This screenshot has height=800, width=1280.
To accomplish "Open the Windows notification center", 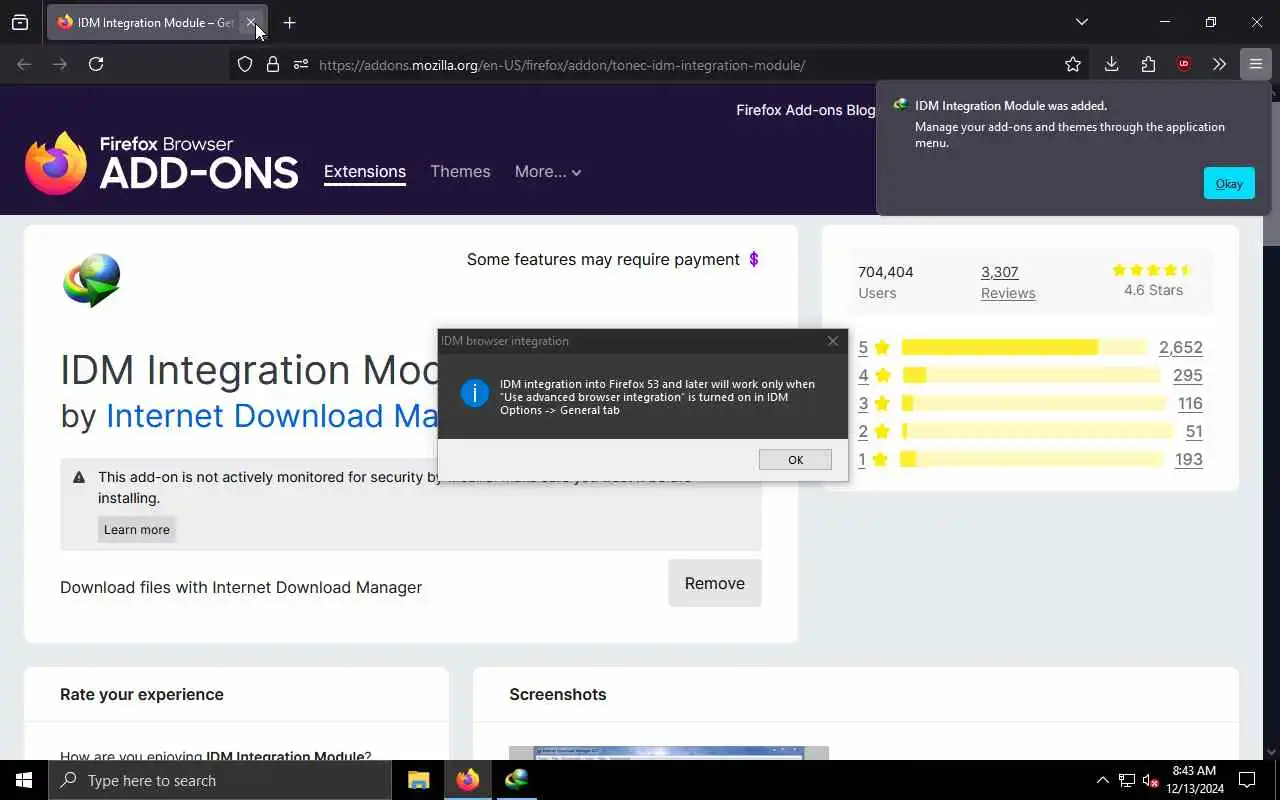I will pyautogui.click(x=1247, y=780).
